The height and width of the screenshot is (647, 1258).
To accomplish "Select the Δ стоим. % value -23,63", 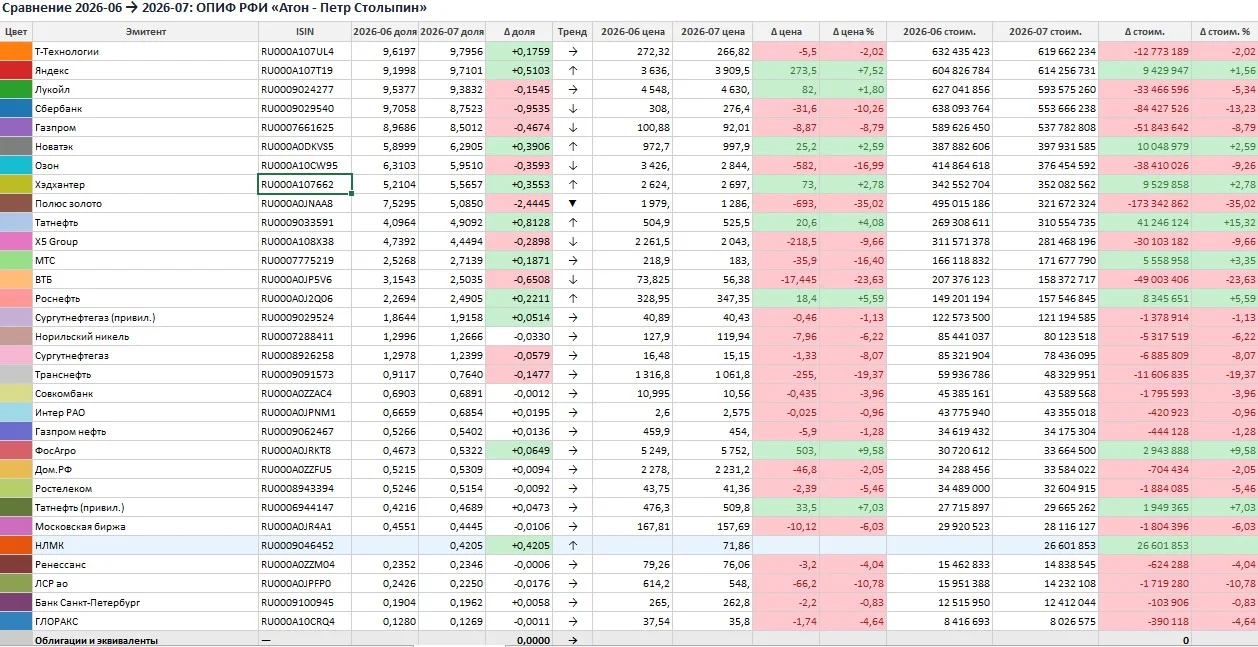I will (1225, 279).
